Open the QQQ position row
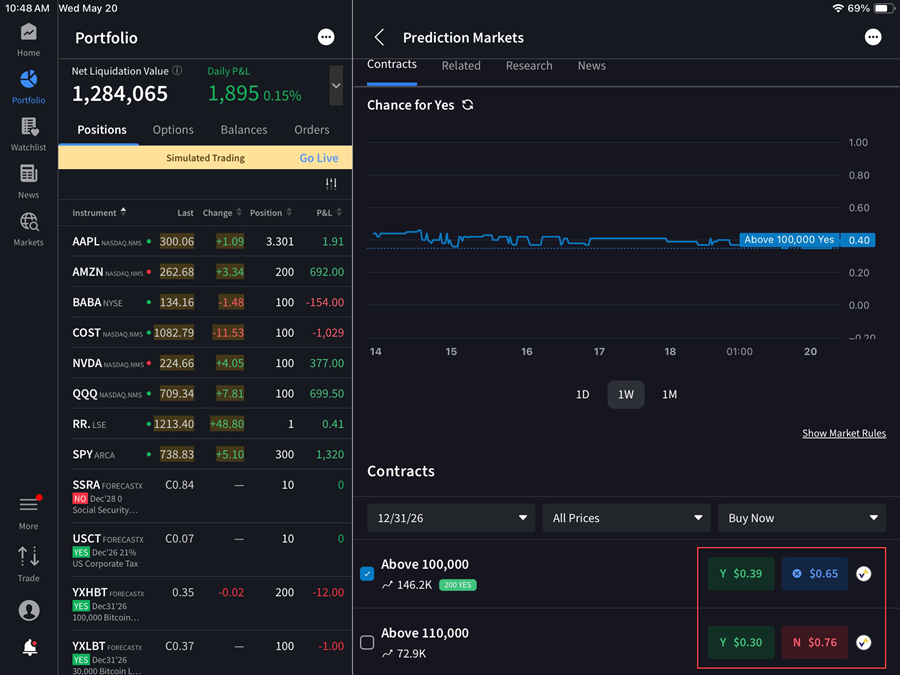Viewport: 900px width, 675px height. [x=205, y=393]
